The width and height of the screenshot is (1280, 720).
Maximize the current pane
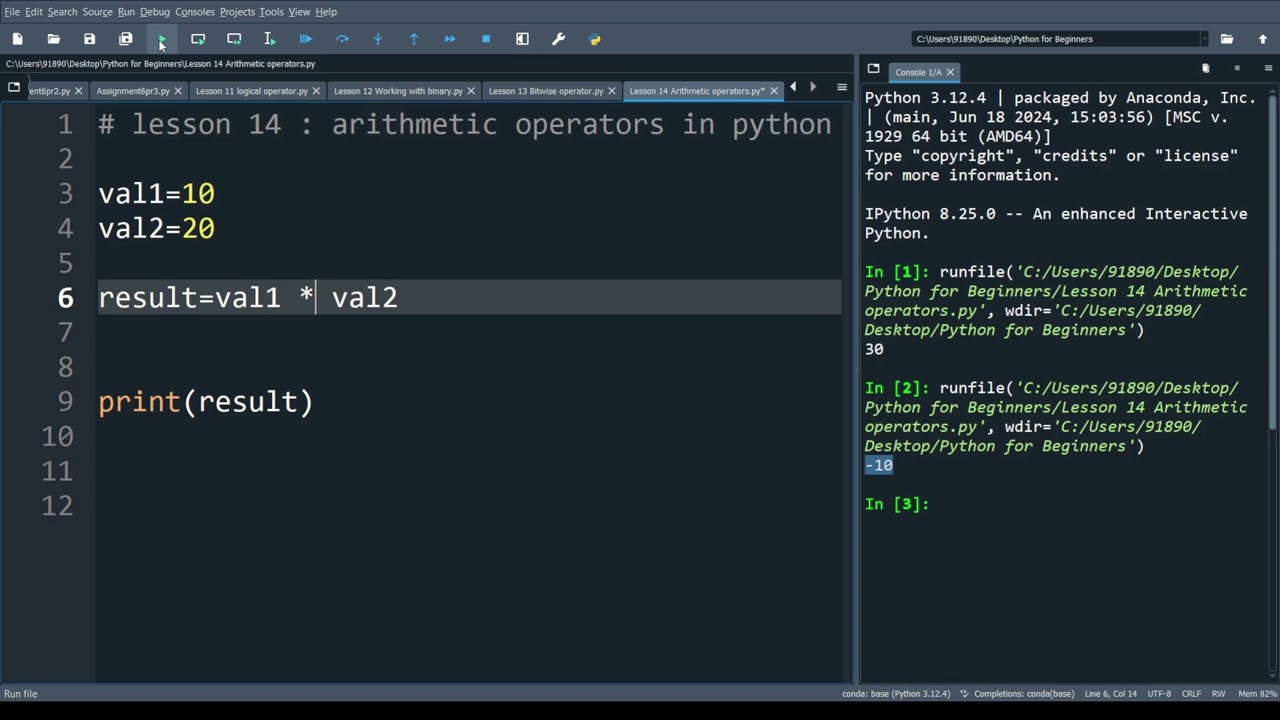coord(522,39)
